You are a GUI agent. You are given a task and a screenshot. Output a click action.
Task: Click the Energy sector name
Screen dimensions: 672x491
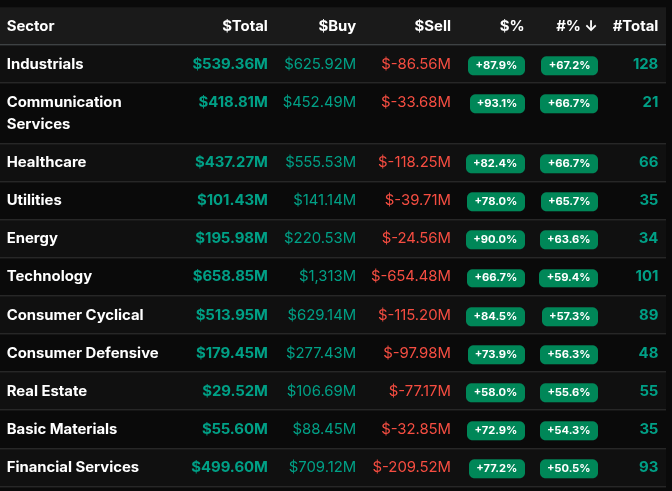pos(32,238)
